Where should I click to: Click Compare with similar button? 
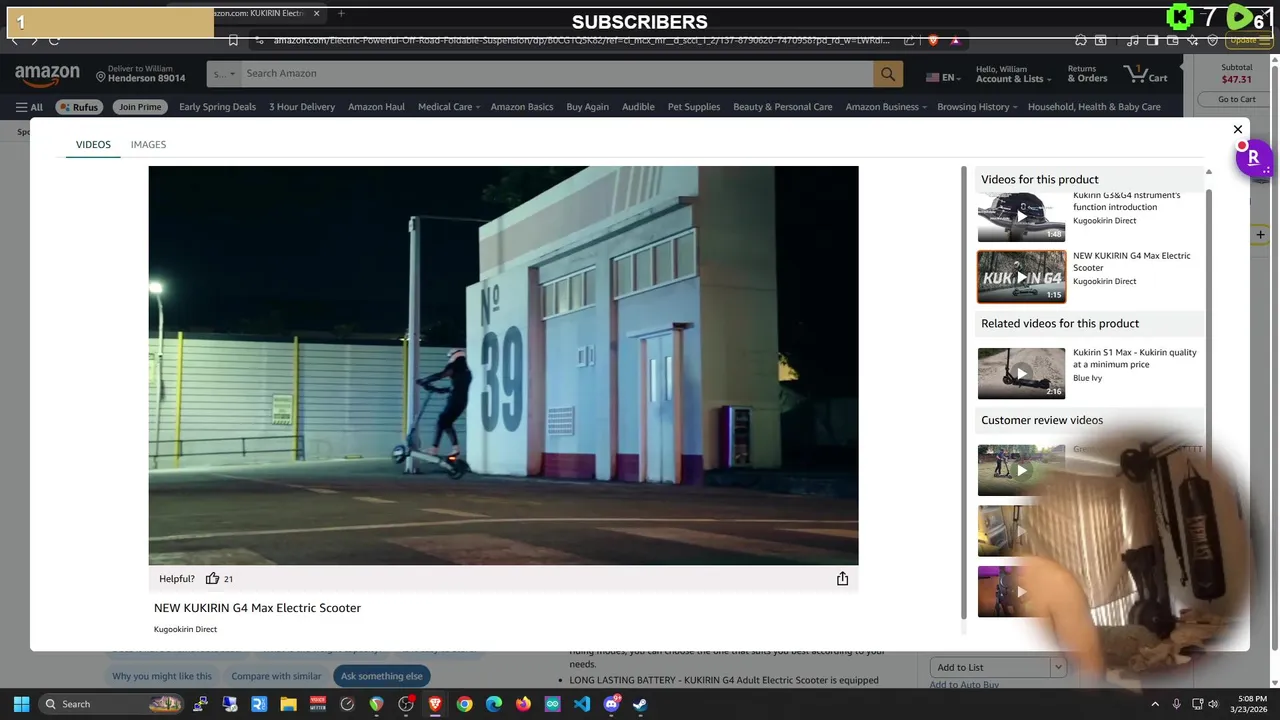pyautogui.click(x=276, y=676)
